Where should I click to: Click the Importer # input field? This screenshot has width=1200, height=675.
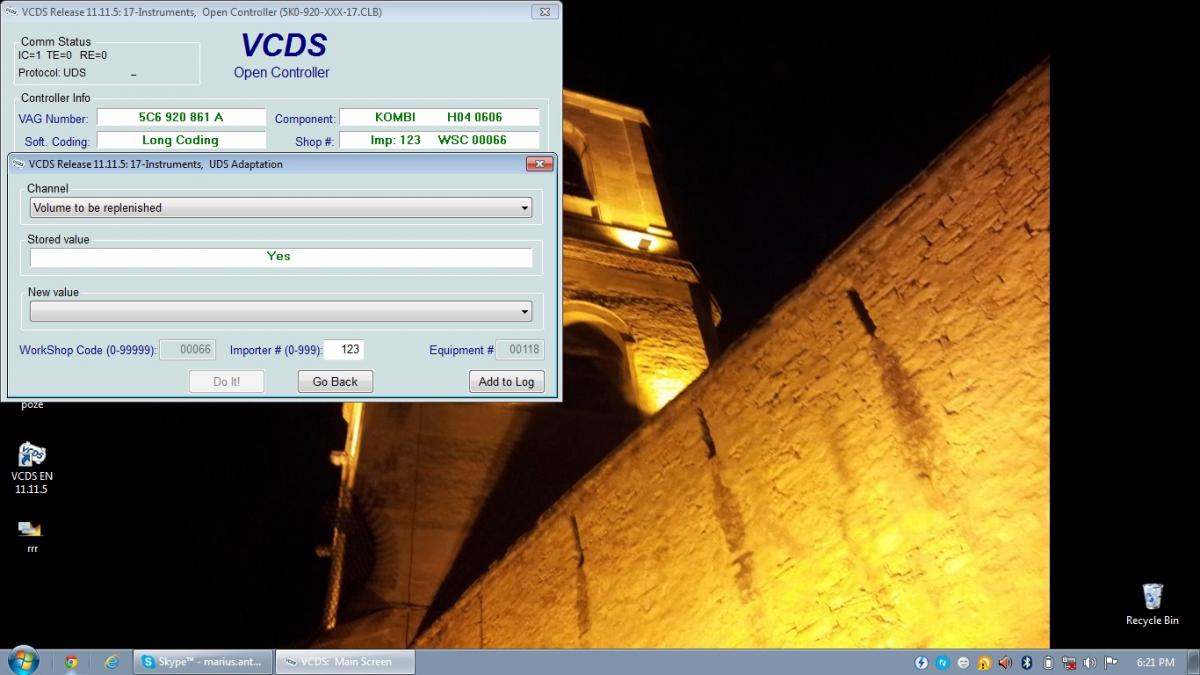coord(343,350)
